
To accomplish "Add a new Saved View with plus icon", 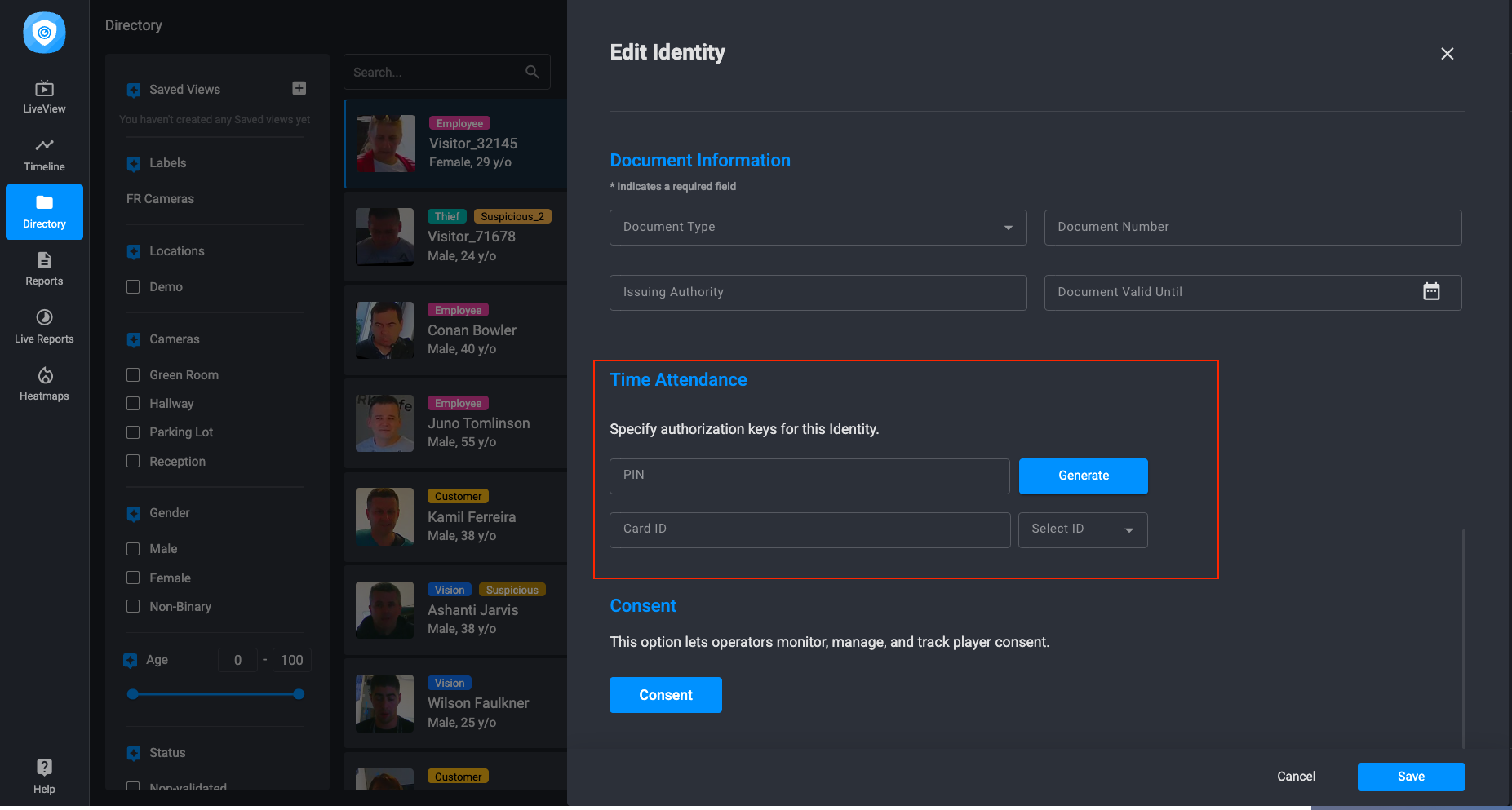I will click(x=299, y=88).
